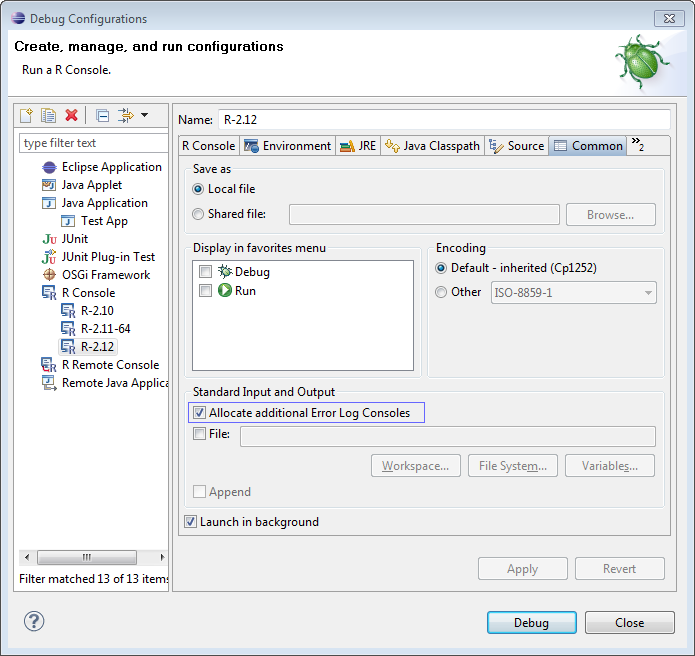Click the File System... button
695x656 pixels.
tap(513, 466)
